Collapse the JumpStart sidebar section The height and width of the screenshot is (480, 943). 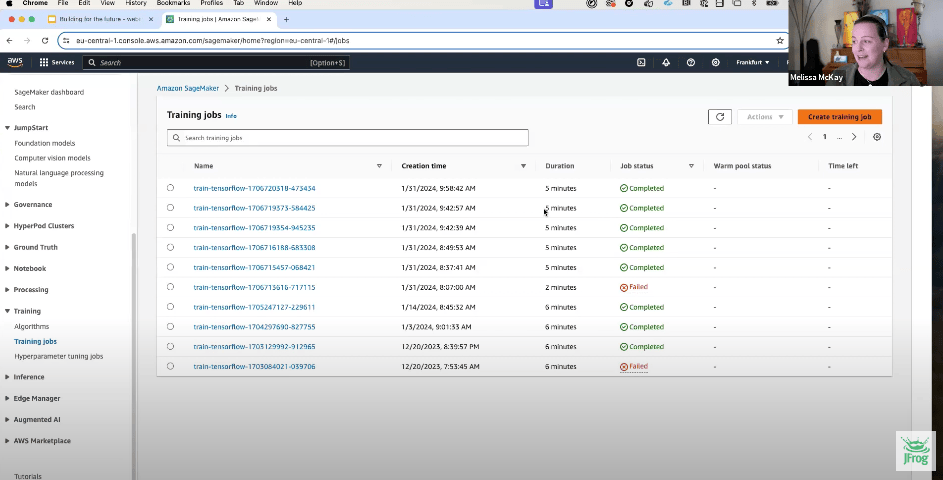(7, 128)
